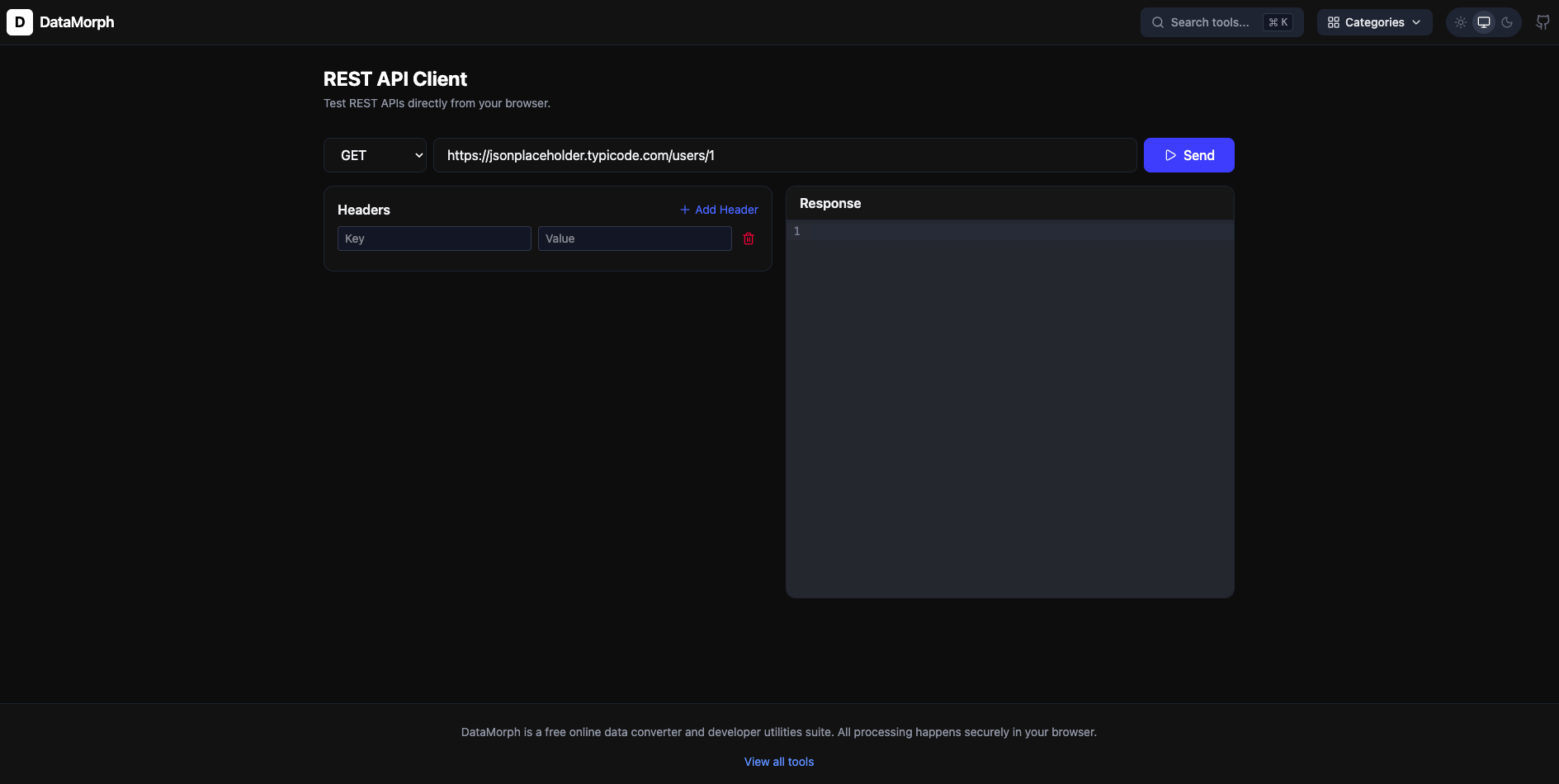Click the REST API Client heading
This screenshot has width=1559, height=784.
click(395, 79)
